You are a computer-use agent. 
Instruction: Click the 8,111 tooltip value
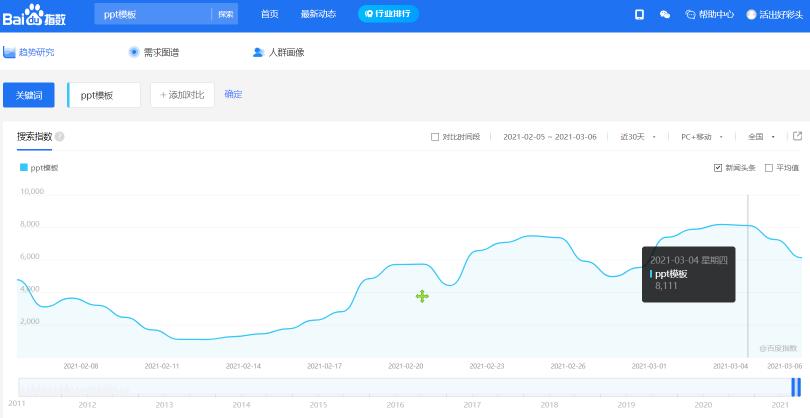click(666, 285)
